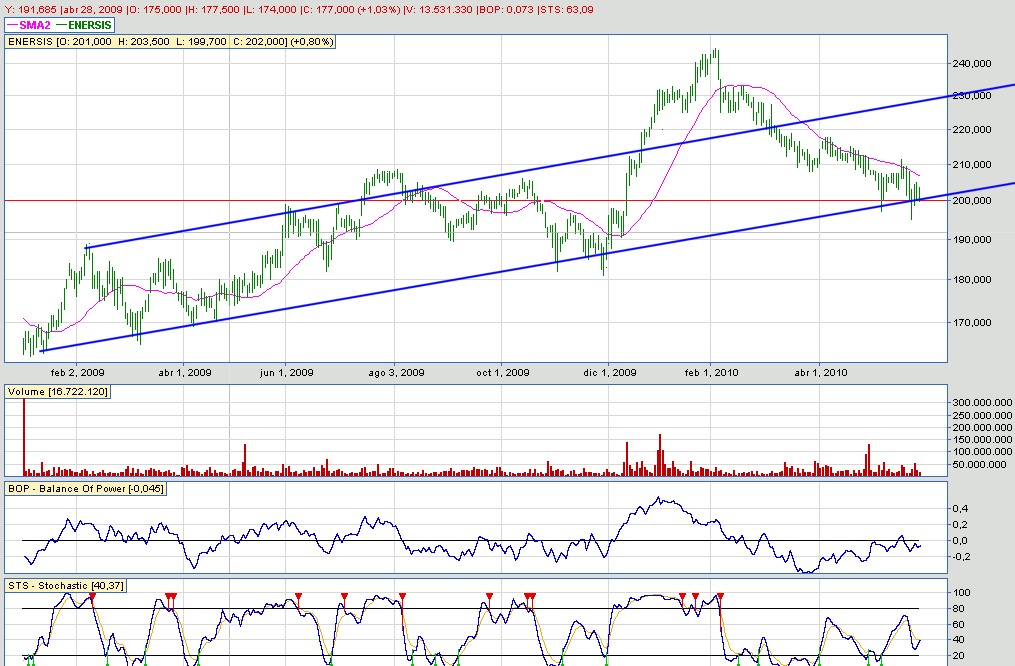1015x666 pixels.
Task: Click the L: 174,000 low value
Action: coord(271,10)
